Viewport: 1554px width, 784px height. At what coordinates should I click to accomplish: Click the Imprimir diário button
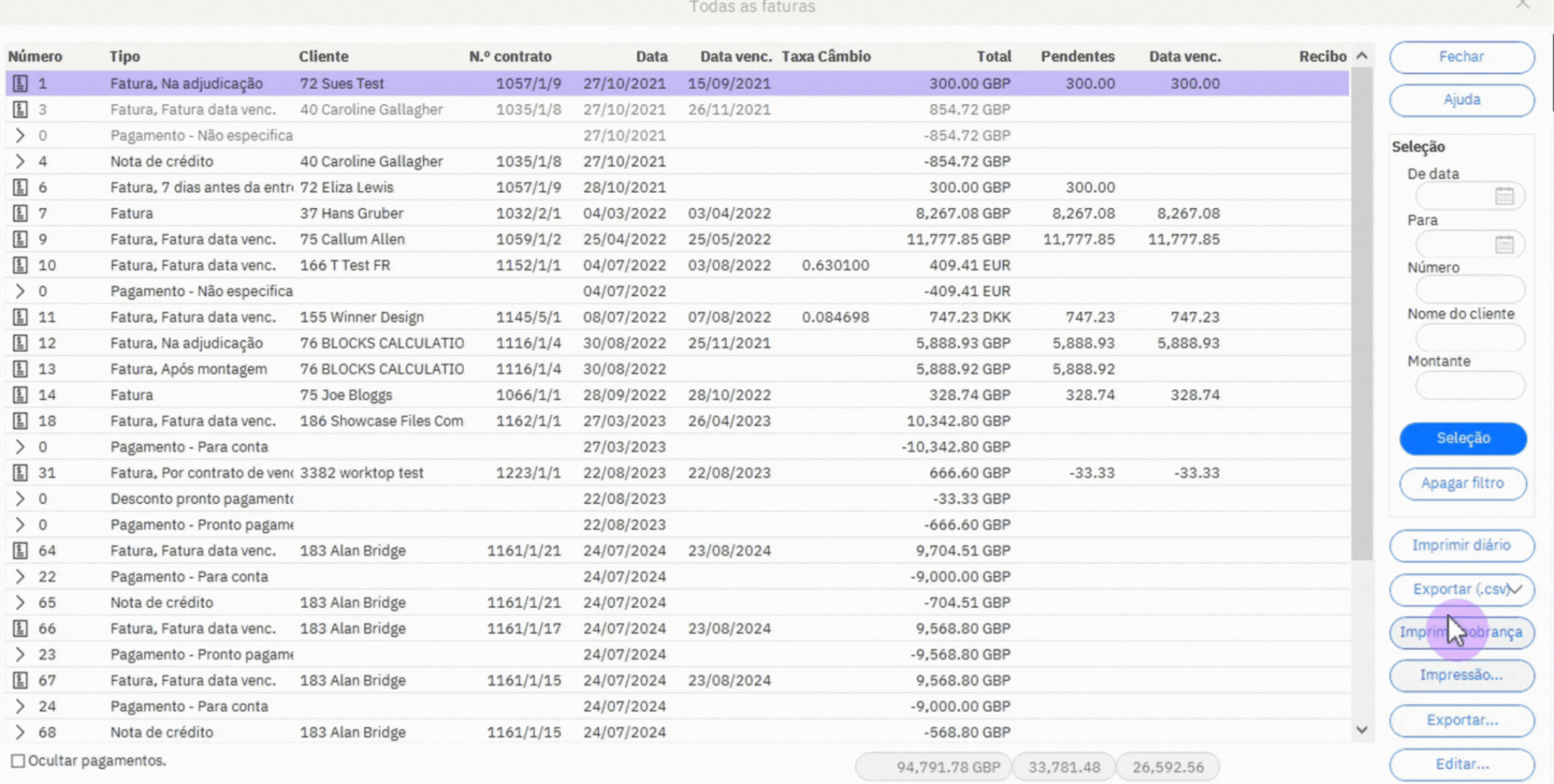(1461, 546)
